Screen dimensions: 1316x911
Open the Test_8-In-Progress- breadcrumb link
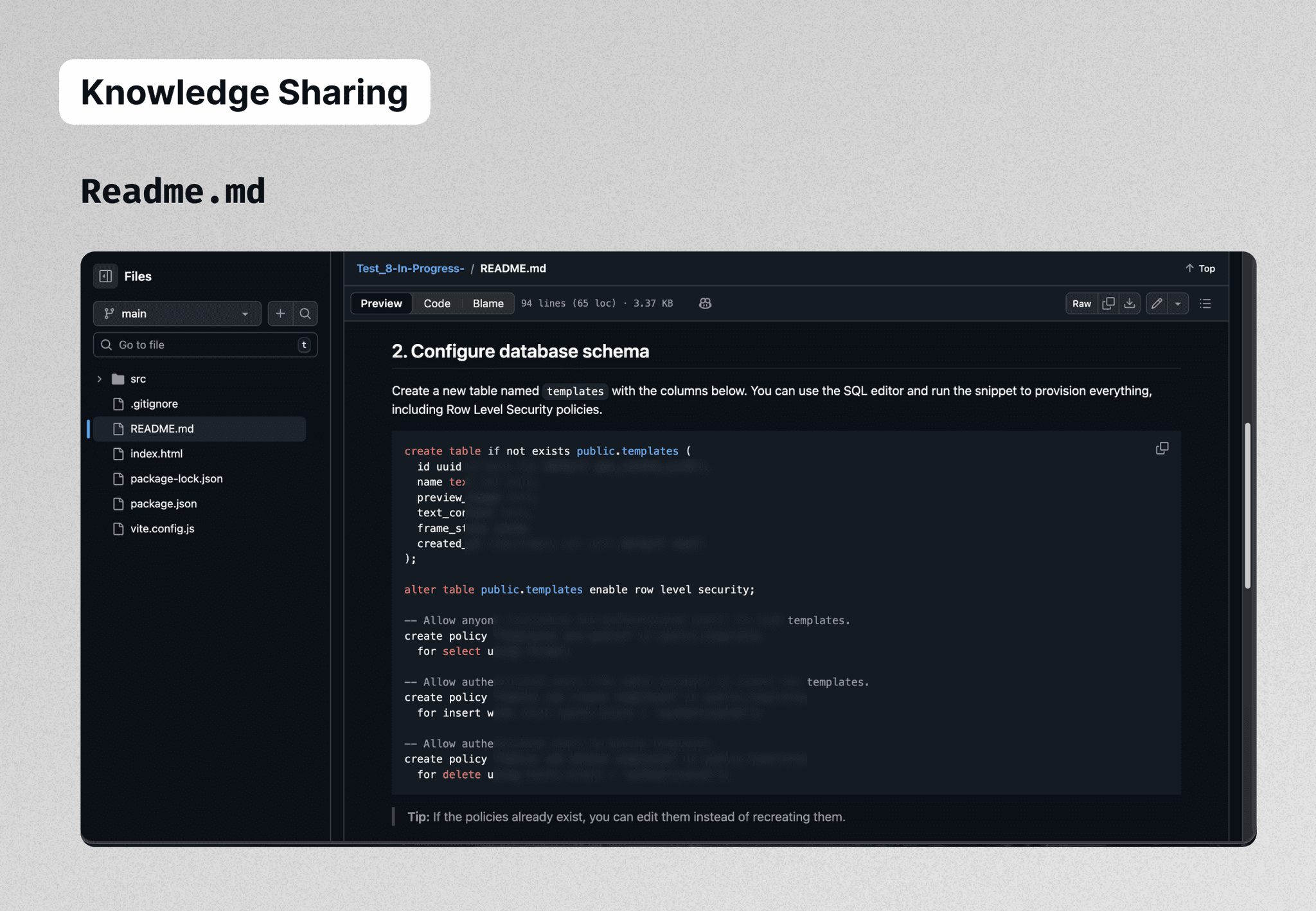(410, 269)
